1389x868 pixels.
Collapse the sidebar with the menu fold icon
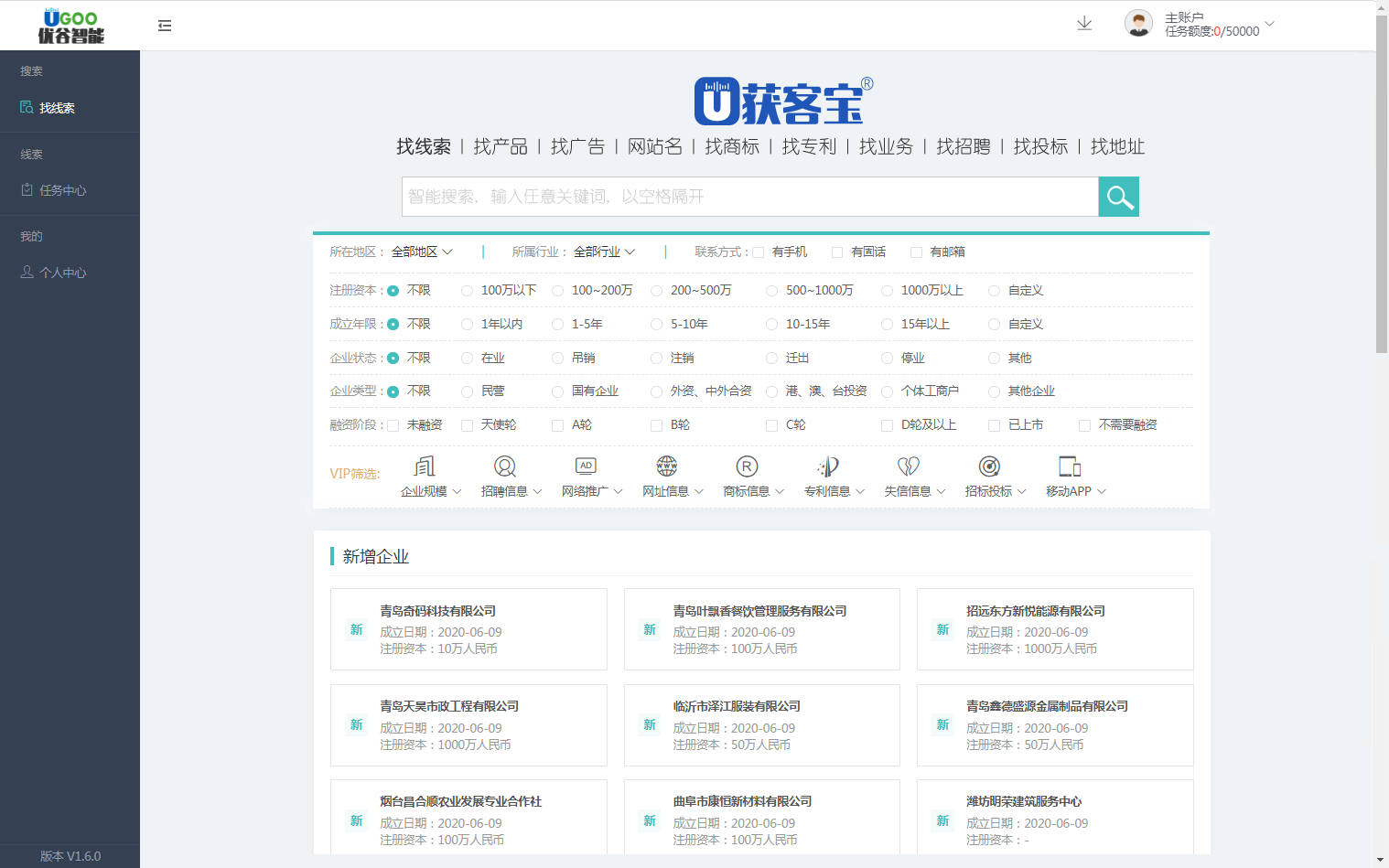[x=165, y=26]
